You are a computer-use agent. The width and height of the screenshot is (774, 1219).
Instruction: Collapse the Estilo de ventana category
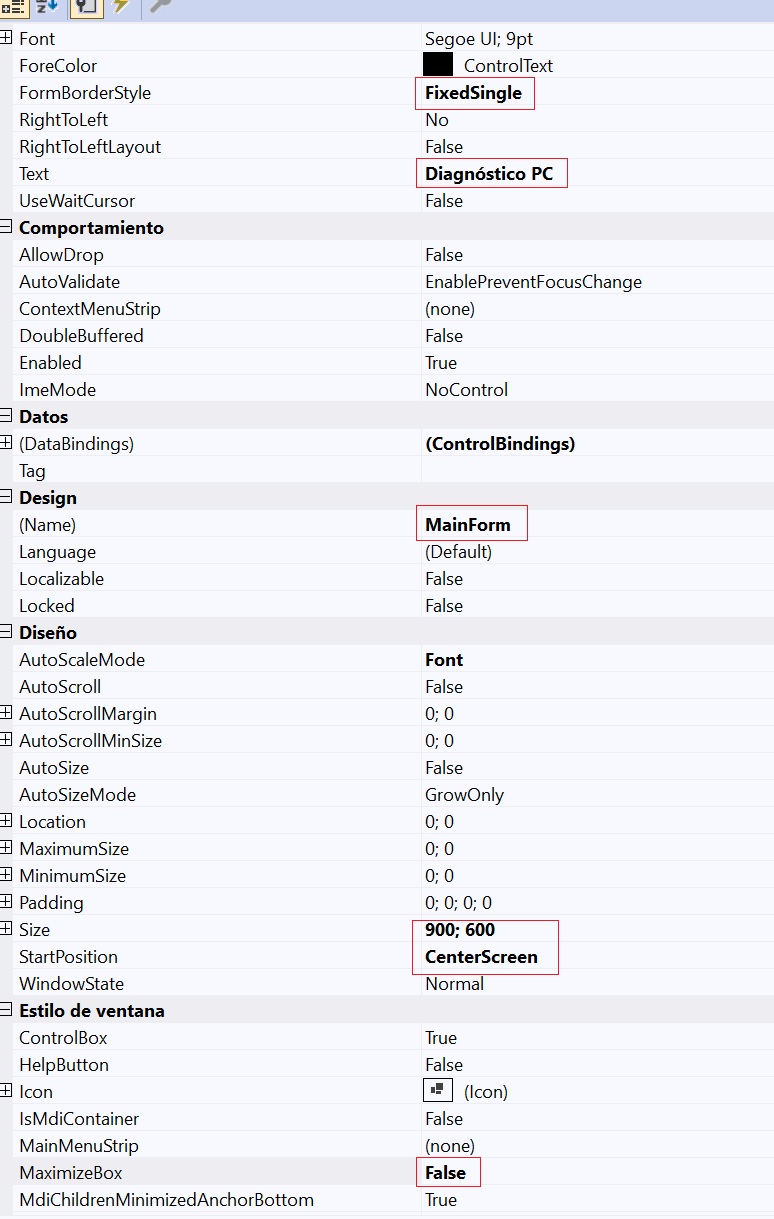click(x=6, y=1010)
